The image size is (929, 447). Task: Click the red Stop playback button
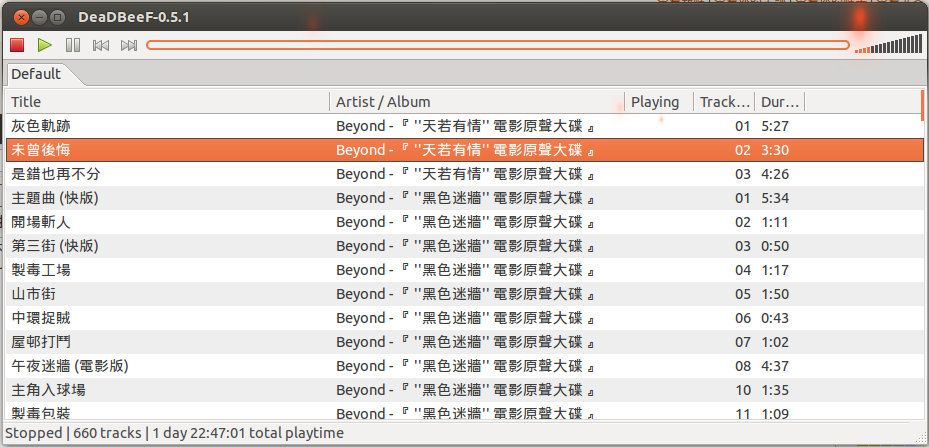(x=17, y=45)
